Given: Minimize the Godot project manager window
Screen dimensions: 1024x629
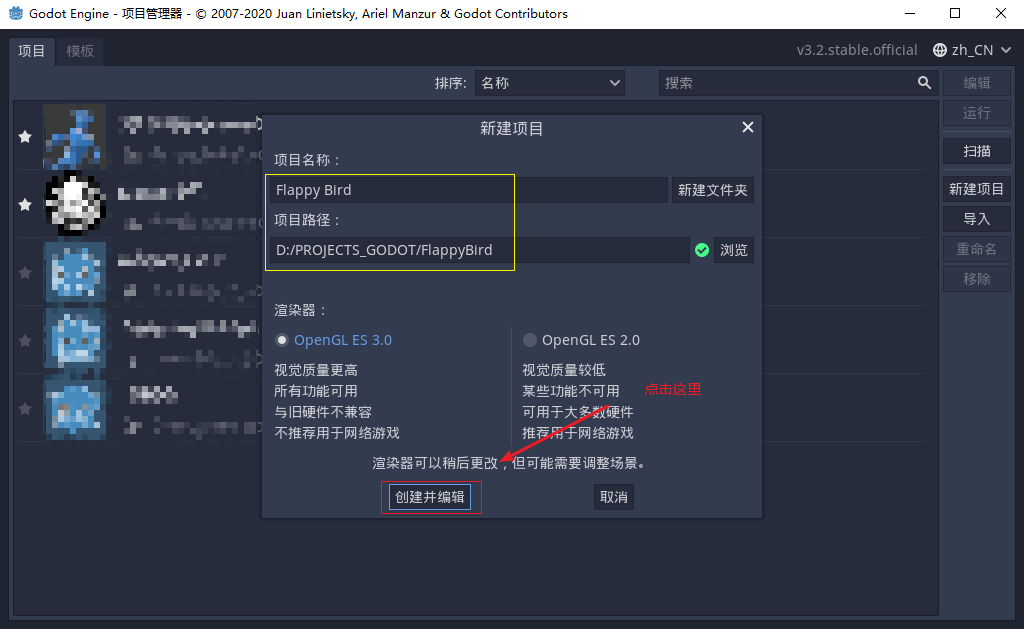Looking at the screenshot, I should coord(910,13).
